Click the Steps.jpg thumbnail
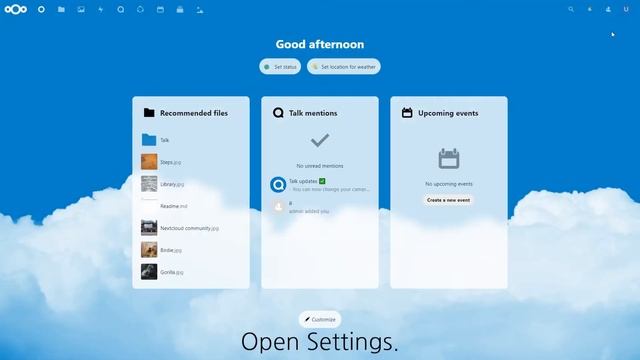This screenshot has width=640, height=360. 149,162
